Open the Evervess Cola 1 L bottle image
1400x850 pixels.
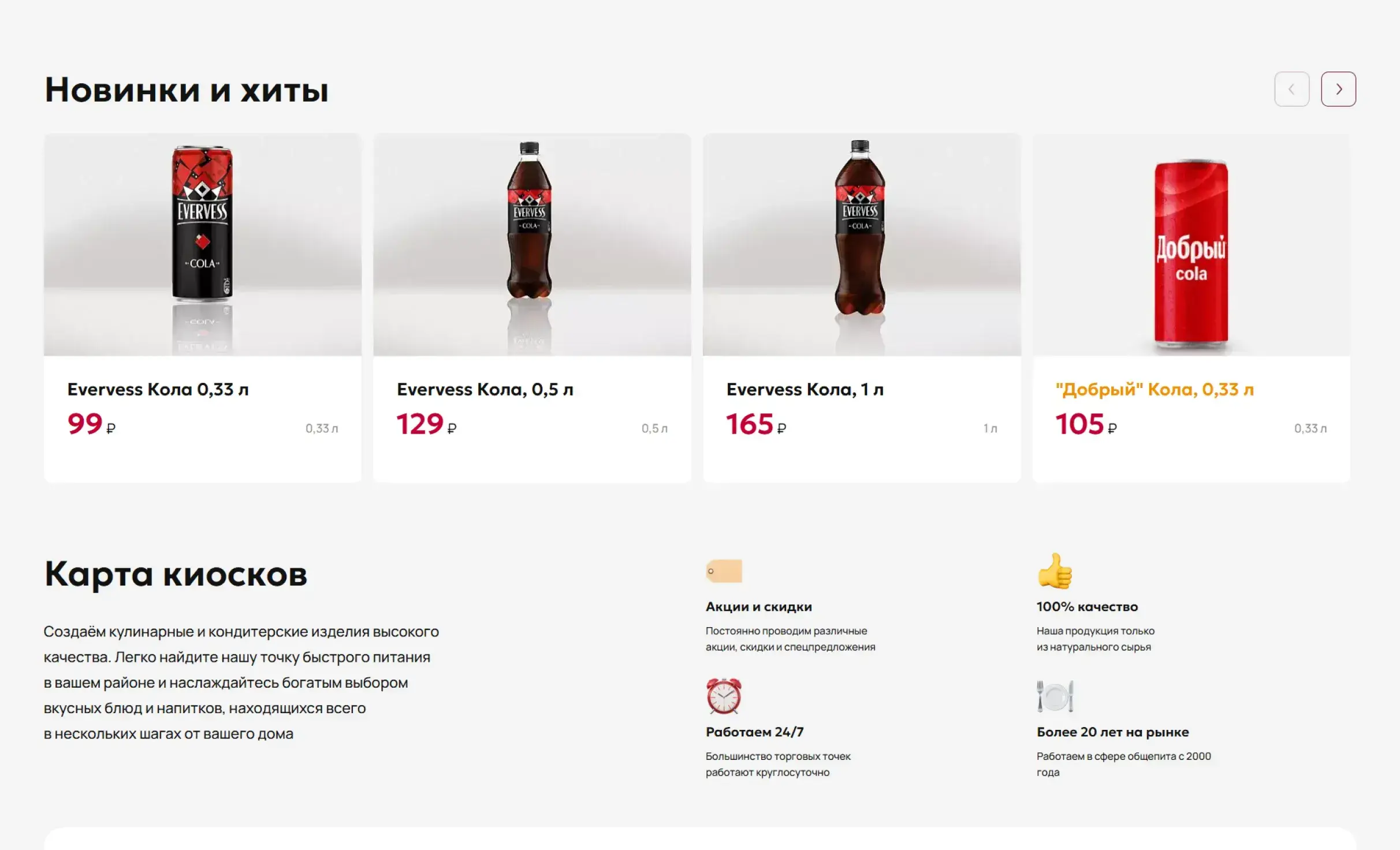pyautogui.click(x=861, y=244)
